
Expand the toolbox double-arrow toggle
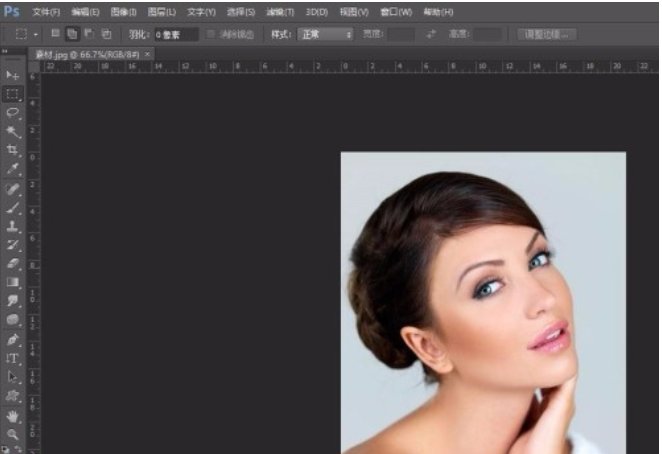(x=5, y=51)
